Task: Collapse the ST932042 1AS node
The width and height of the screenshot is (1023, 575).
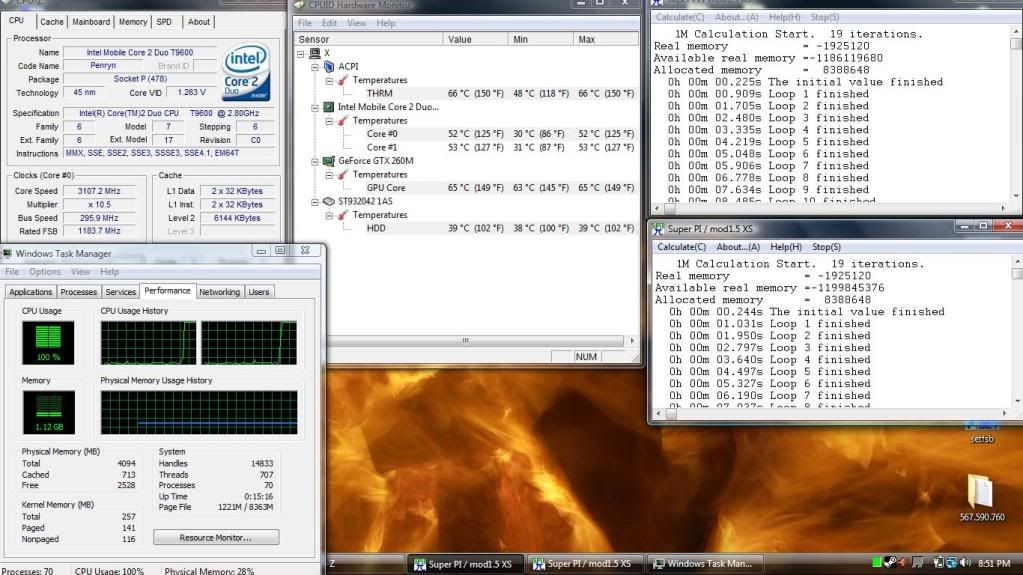Action: 314,201
